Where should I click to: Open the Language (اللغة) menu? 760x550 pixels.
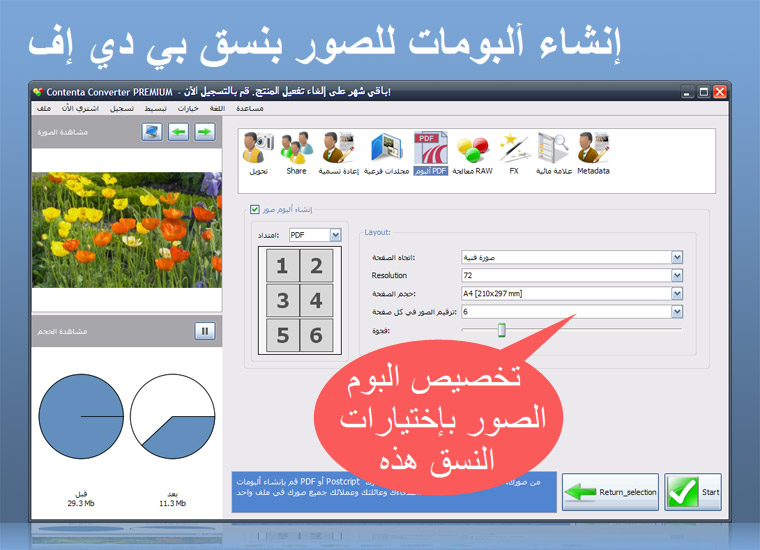pyautogui.click(x=217, y=109)
